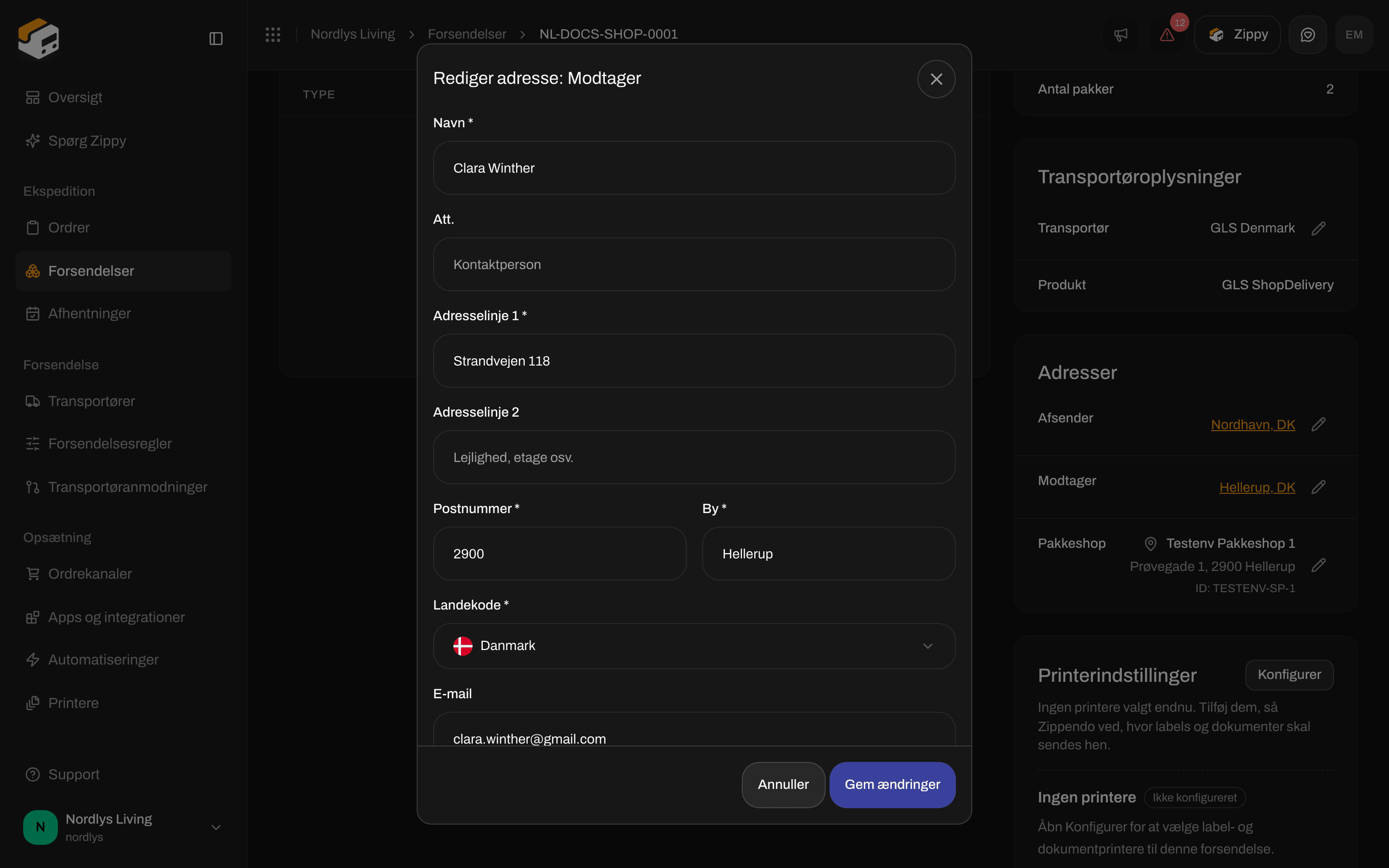
Task: Edit the Modtager address pencil
Action: point(1319,487)
